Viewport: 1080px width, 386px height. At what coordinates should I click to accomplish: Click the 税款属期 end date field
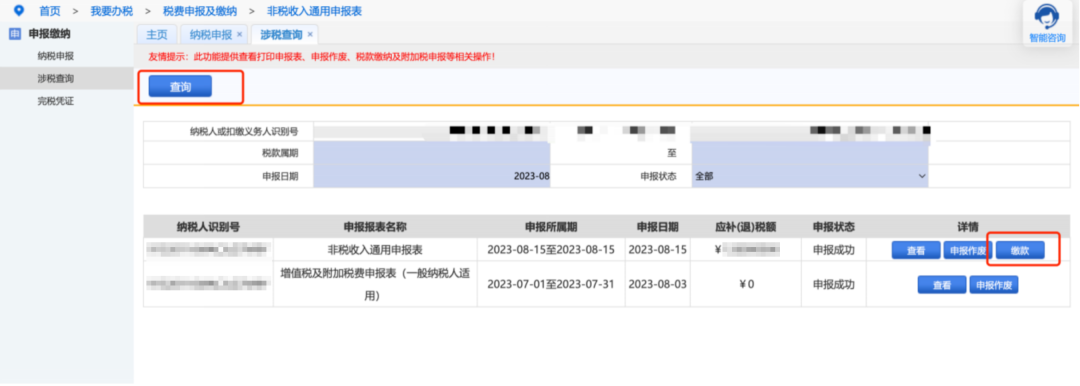[810, 153]
